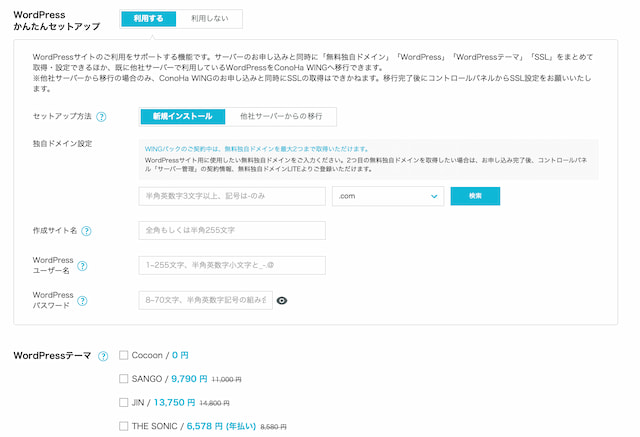Focus the 作成サイト名 input field

point(232,231)
